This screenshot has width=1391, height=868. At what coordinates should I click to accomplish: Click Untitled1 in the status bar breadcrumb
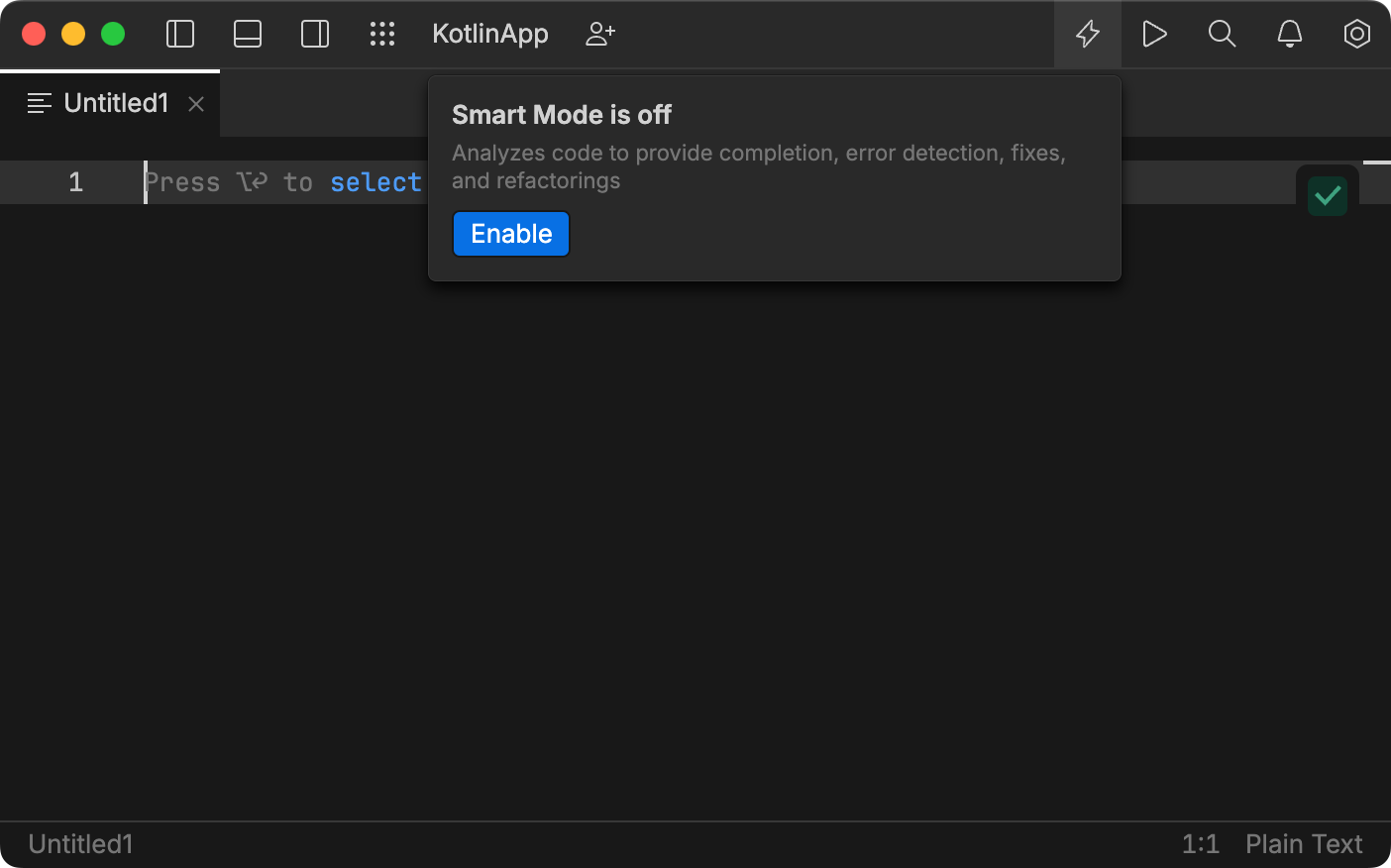79,843
